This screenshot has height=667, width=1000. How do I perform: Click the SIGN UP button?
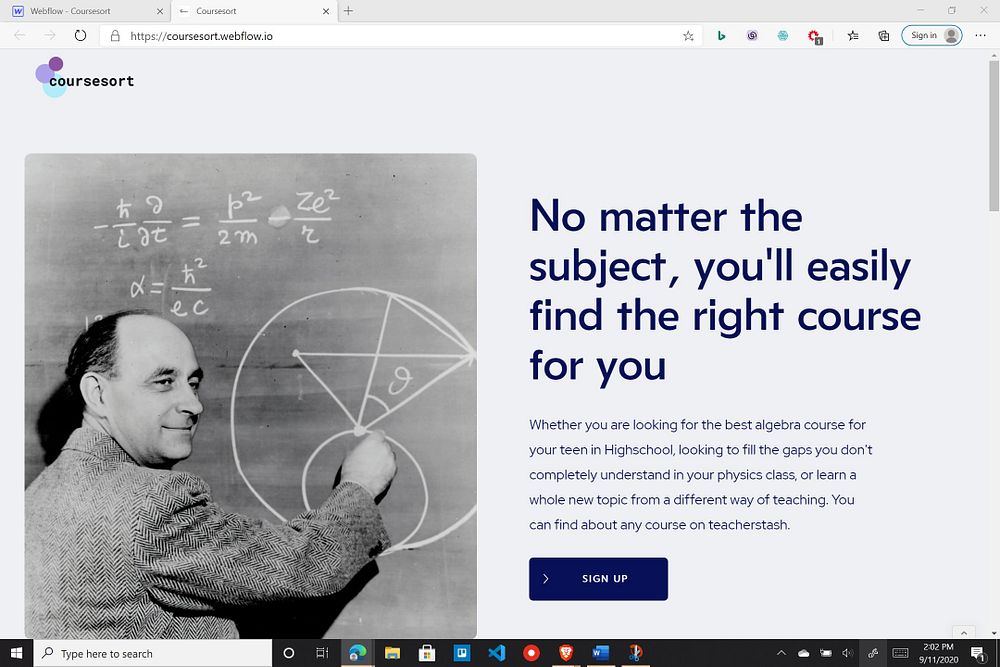coord(598,579)
